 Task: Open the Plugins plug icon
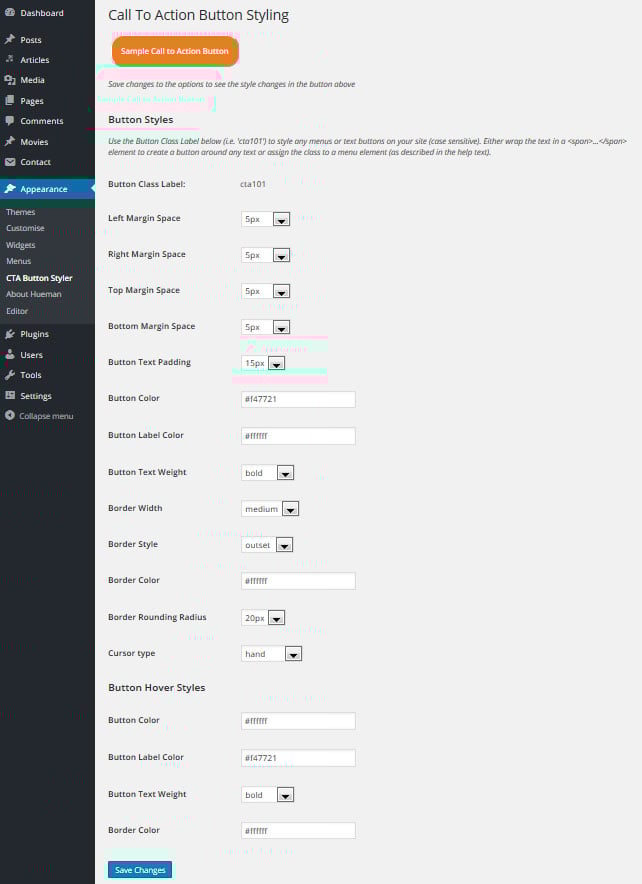click(x=12, y=334)
